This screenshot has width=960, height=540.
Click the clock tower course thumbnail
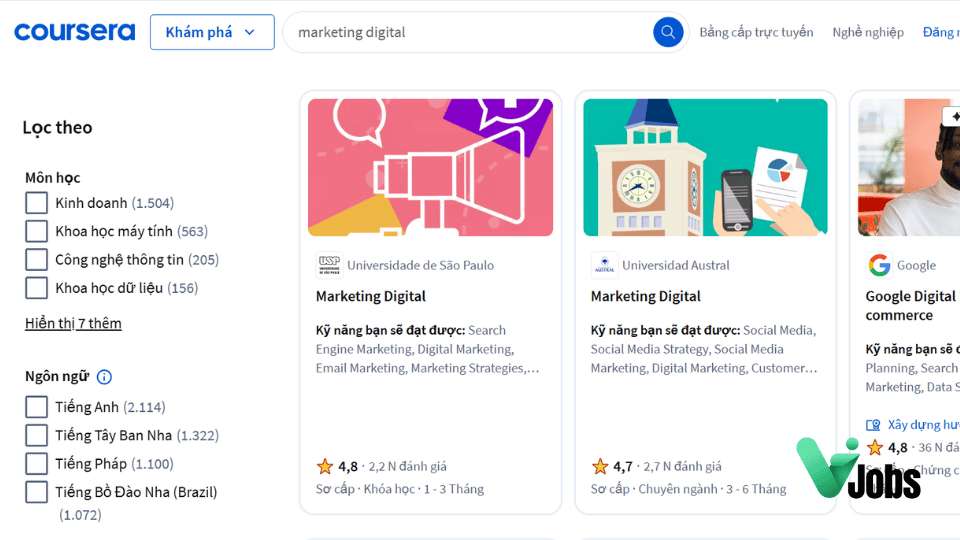point(705,167)
